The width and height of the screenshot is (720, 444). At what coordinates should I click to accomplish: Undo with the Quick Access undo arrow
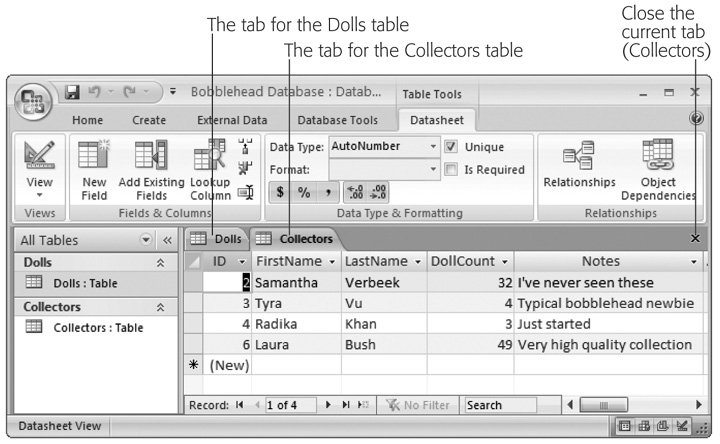pos(94,92)
